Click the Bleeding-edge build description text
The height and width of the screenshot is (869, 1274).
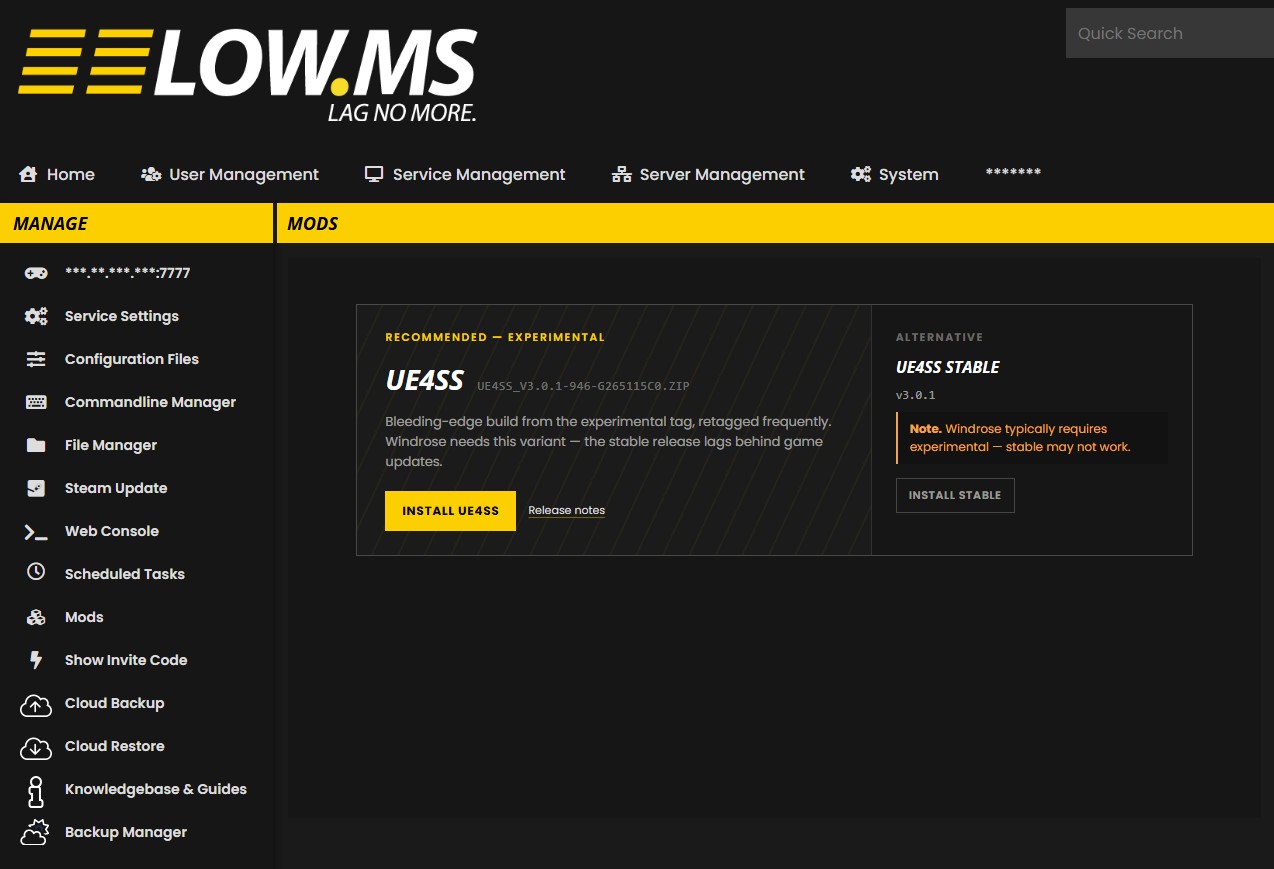tap(608, 442)
